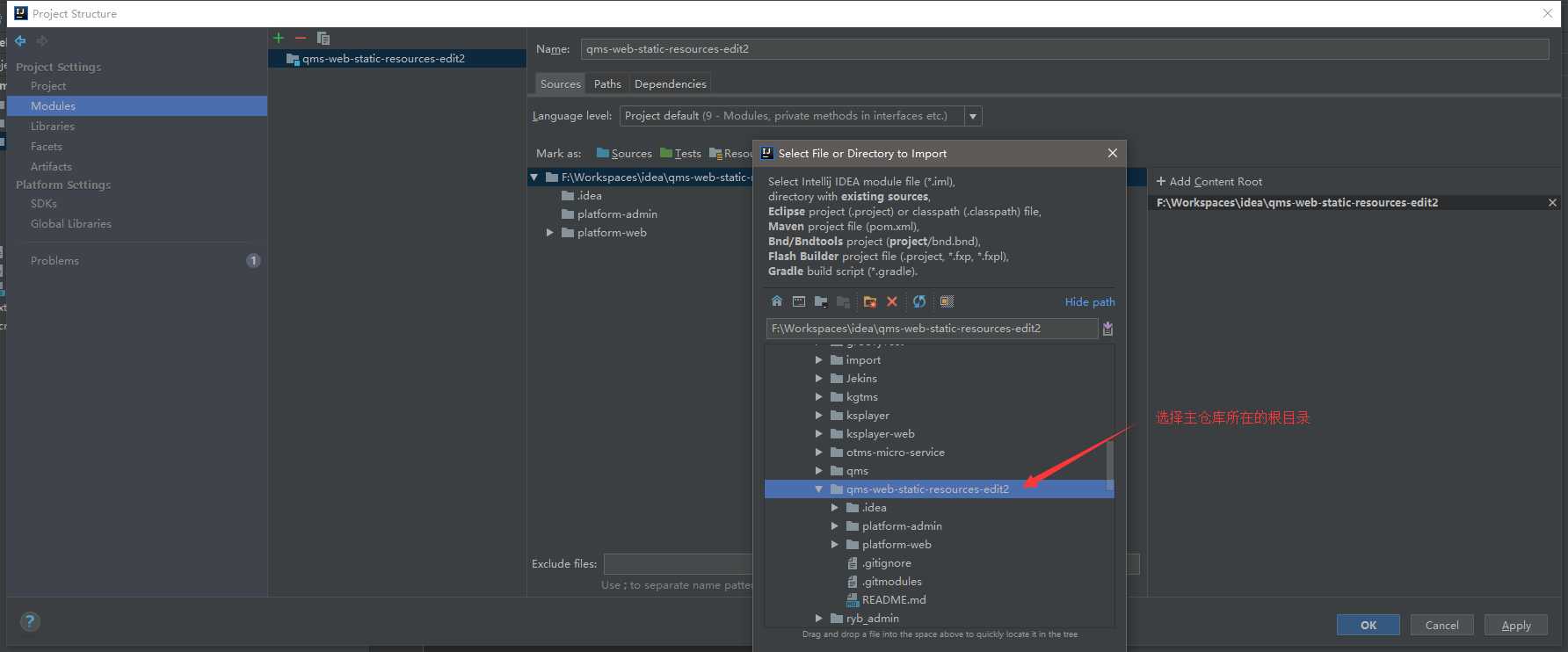Open the recent path history icon
This screenshot has width=1568, height=652.
click(x=1107, y=329)
